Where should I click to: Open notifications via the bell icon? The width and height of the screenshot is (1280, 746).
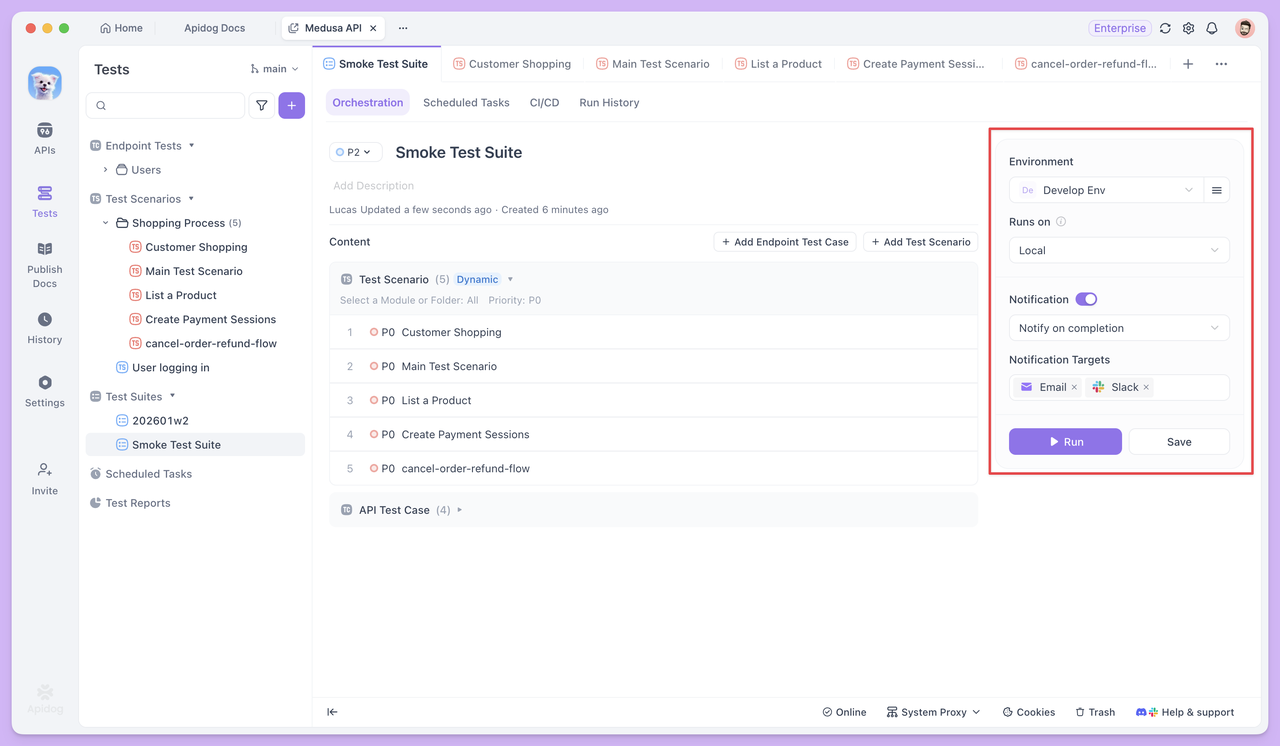tap(1211, 28)
